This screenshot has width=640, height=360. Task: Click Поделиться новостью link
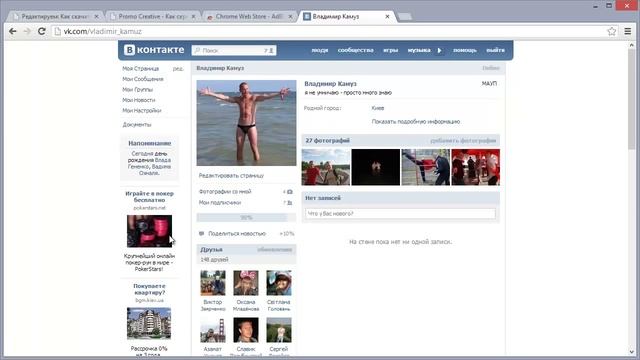[x=237, y=233]
